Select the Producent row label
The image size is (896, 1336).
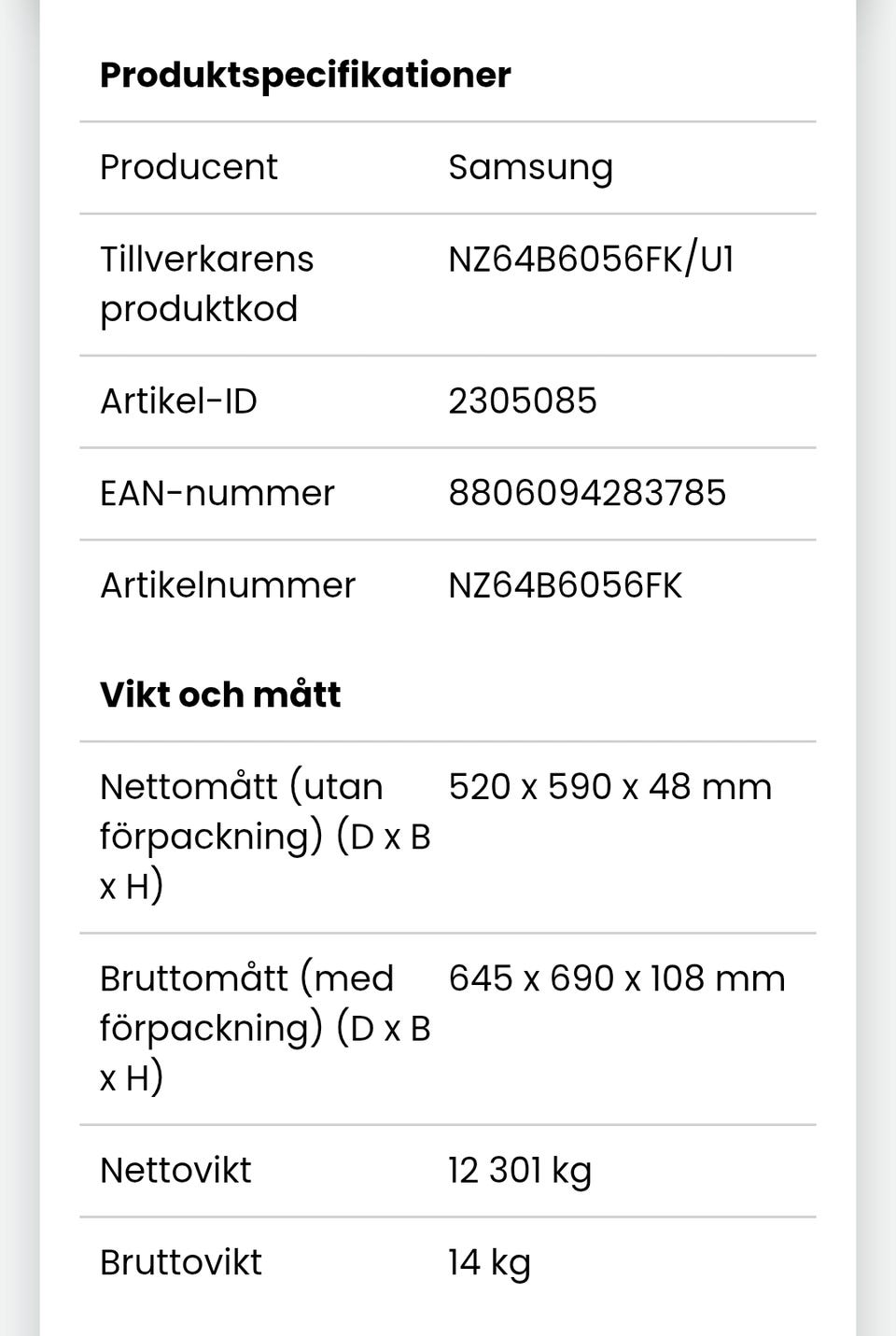click(189, 167)
